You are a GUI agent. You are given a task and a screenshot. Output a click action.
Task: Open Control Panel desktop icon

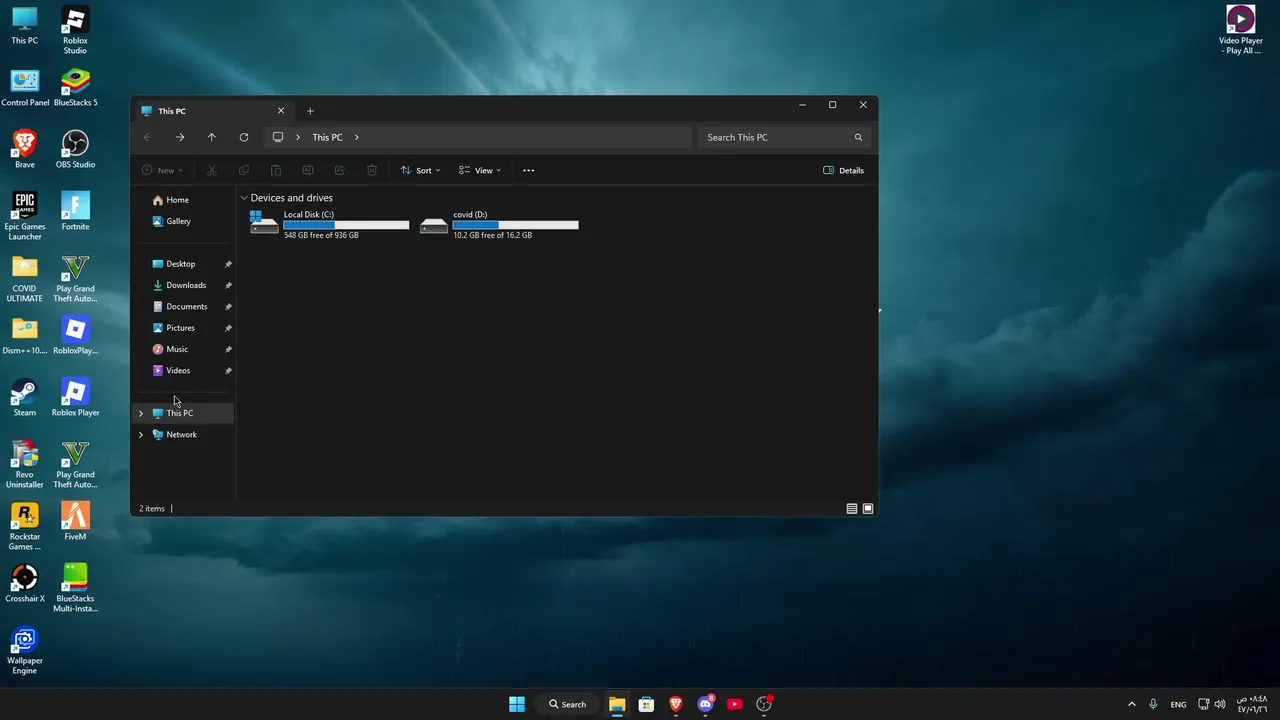pos(25,88)
